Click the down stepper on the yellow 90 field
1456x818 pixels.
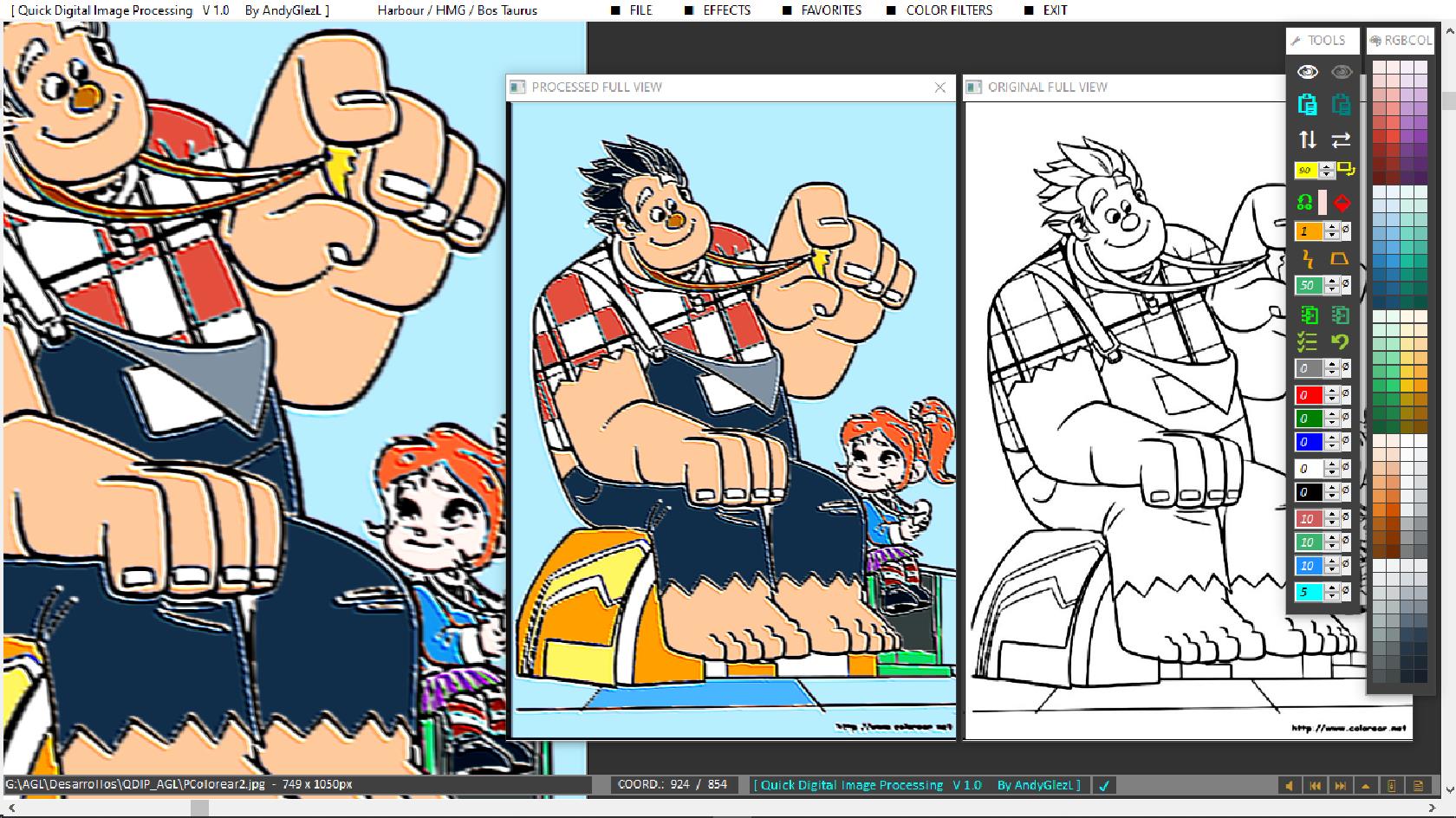1328,174
